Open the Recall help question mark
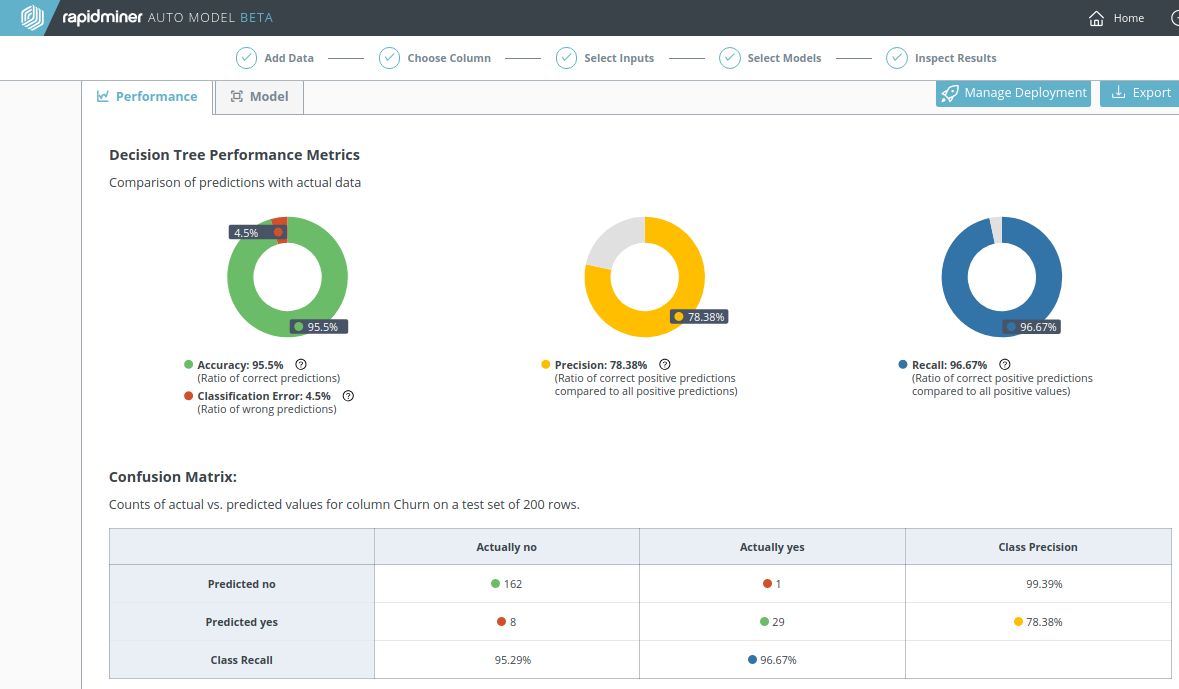 [1005, 365]
